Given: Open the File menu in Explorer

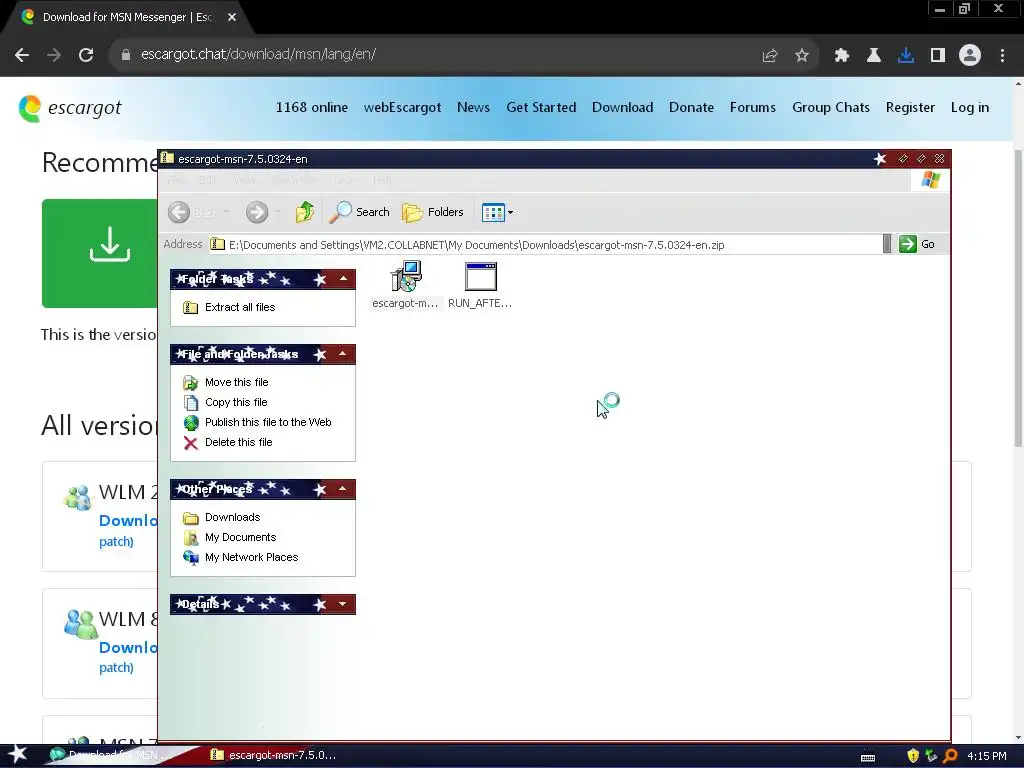Looking at the screenshot, I should pos(175,180).
